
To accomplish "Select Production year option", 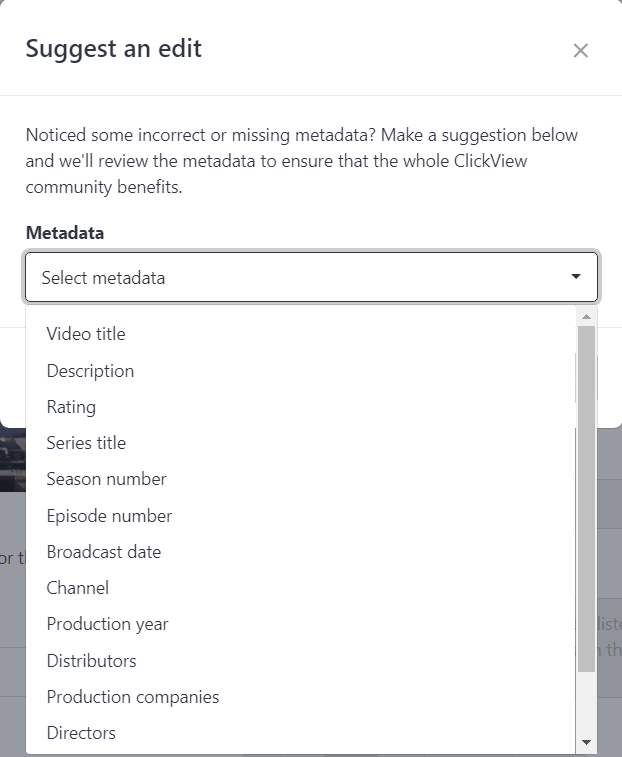I will point(301,624).
